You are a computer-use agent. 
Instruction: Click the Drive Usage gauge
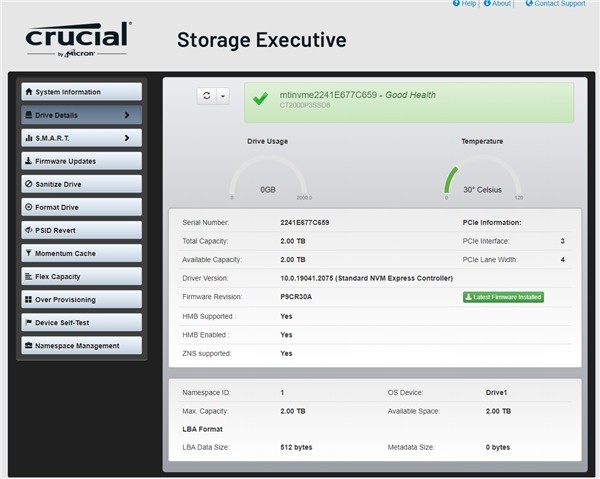[268, 177]
